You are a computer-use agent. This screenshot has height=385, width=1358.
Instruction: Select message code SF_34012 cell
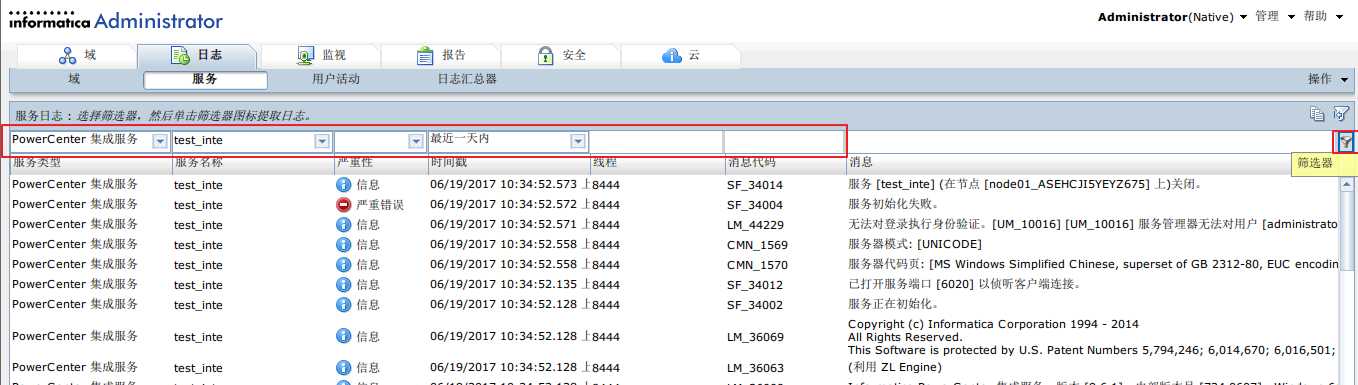pos(755,285)
